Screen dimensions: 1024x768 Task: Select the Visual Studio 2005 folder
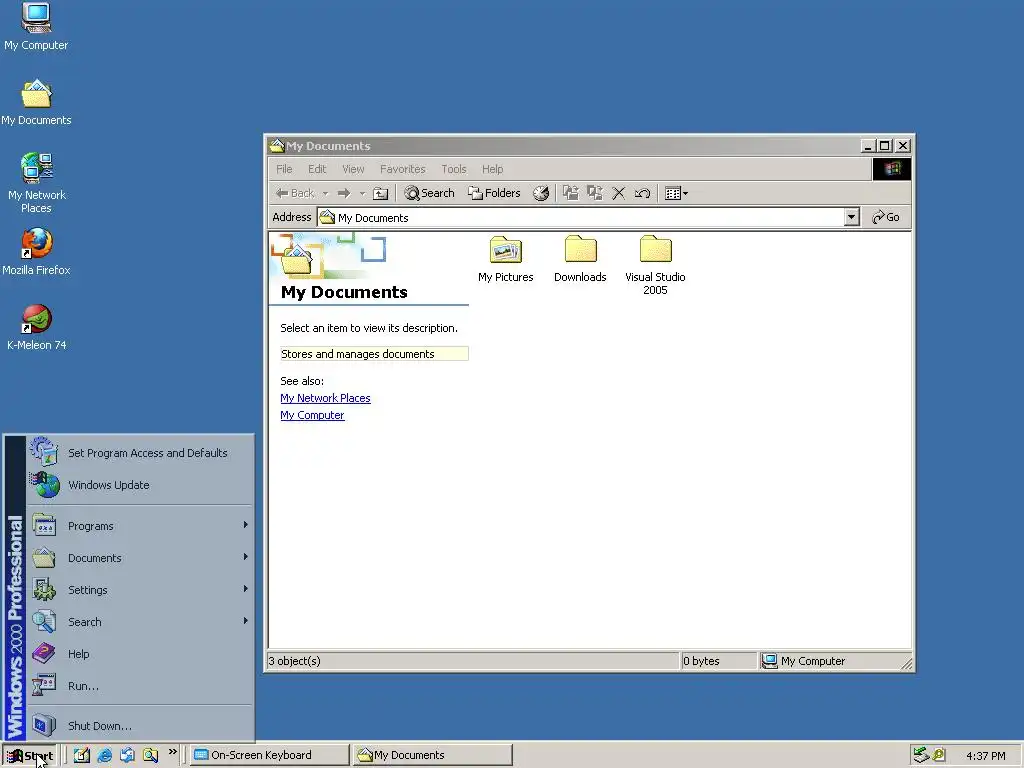tap(655, 265)
